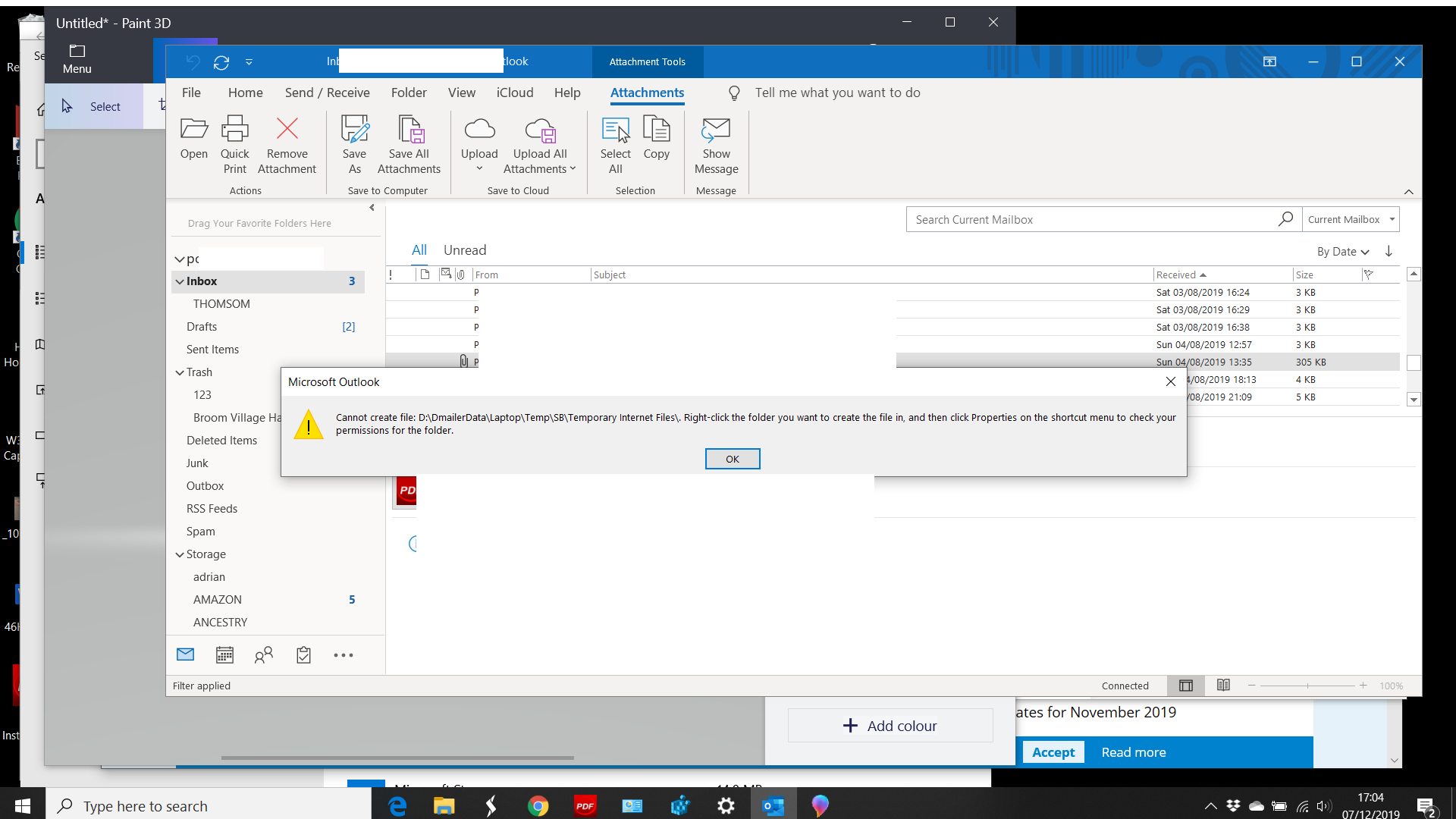Image resolution: width=1456 pixels, height=819 pixels.
Task: Switch to Normal view in status bar
Action: 1186,686
